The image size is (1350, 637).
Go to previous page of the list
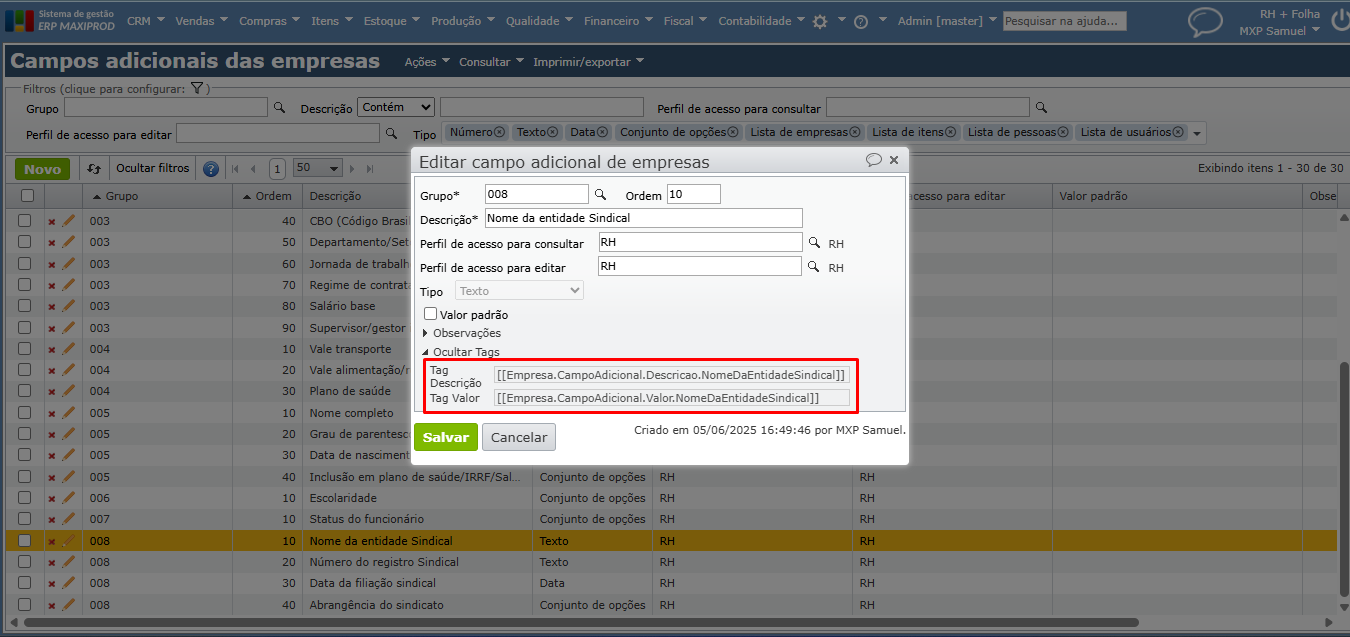pyautogui.click(x=253, y=169)
